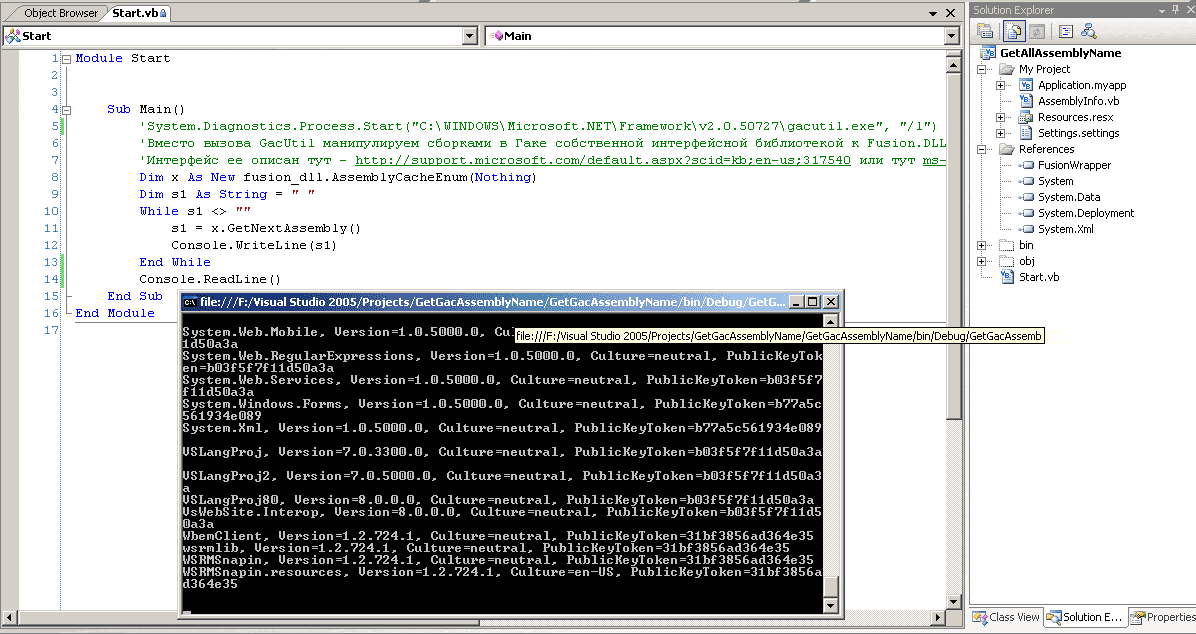Click line number 10 in the editor gutter
1196x634 pixels.
tap(51, 211)
